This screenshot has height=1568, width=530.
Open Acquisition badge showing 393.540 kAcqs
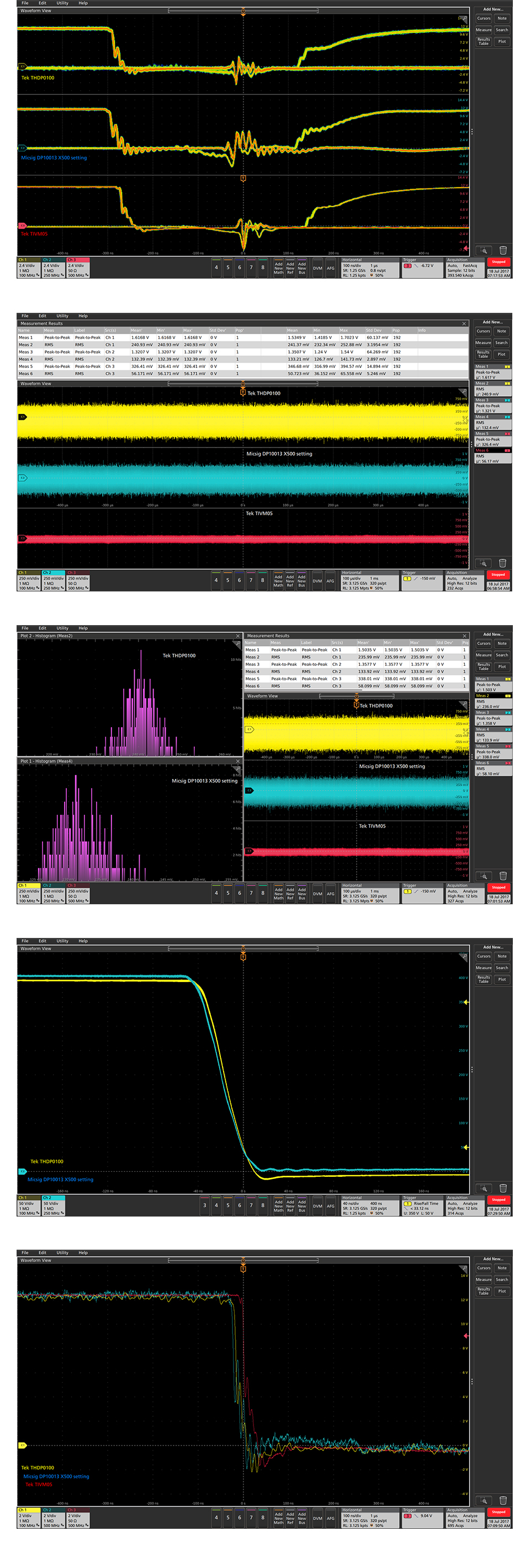(465, 268)
